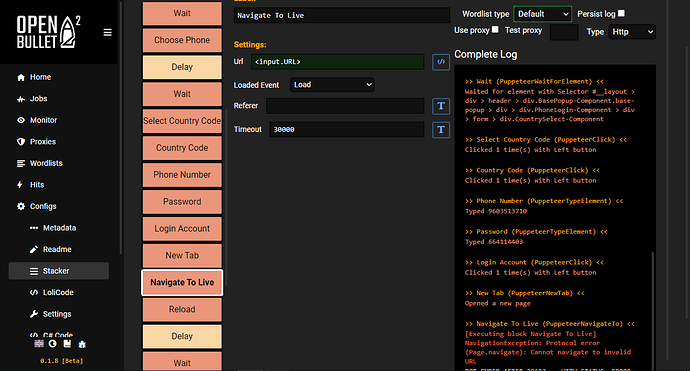Select the Login Account block
Viewport: 690px width, 371px height.
182,228
